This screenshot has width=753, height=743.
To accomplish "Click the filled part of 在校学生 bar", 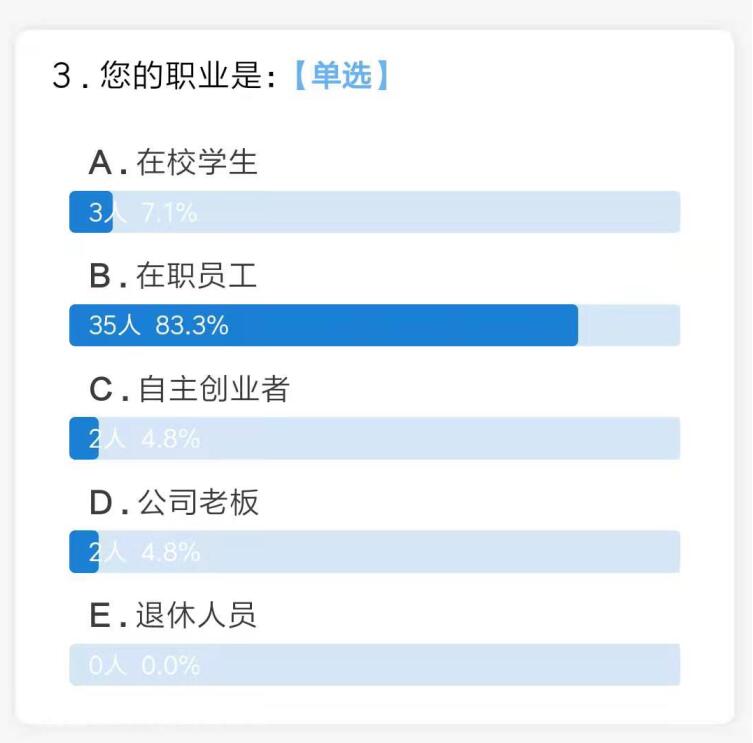I will point(91,212).
